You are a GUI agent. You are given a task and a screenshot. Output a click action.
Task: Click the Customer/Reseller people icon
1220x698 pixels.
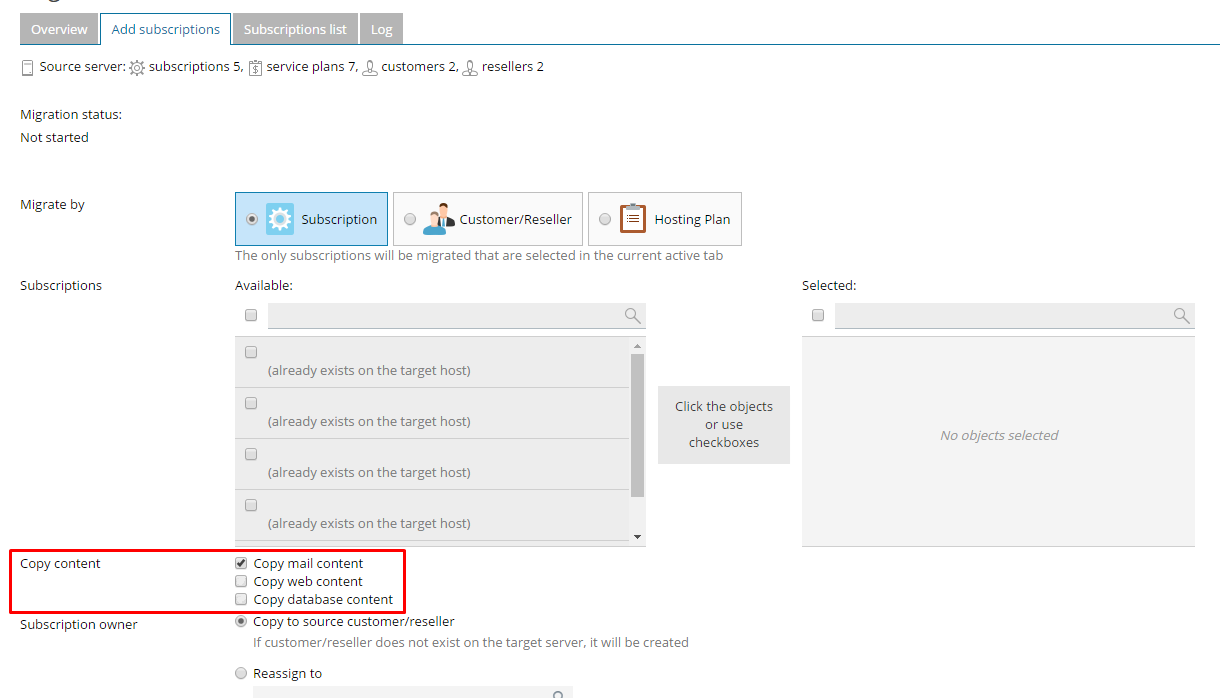[438, 219]
